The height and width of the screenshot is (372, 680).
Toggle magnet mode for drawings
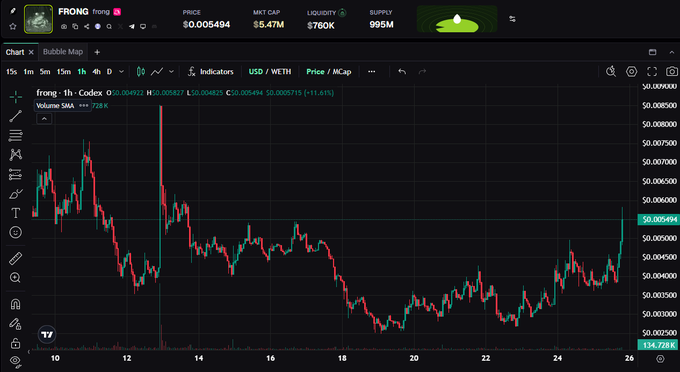point(15,304)
